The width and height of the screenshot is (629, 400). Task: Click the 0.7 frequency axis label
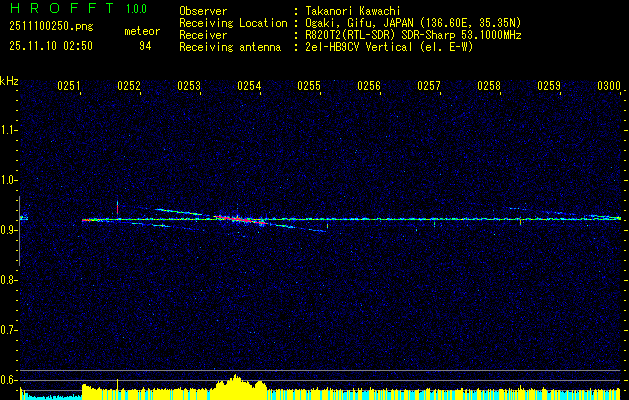pyautogui.click(x=8, y=331)
